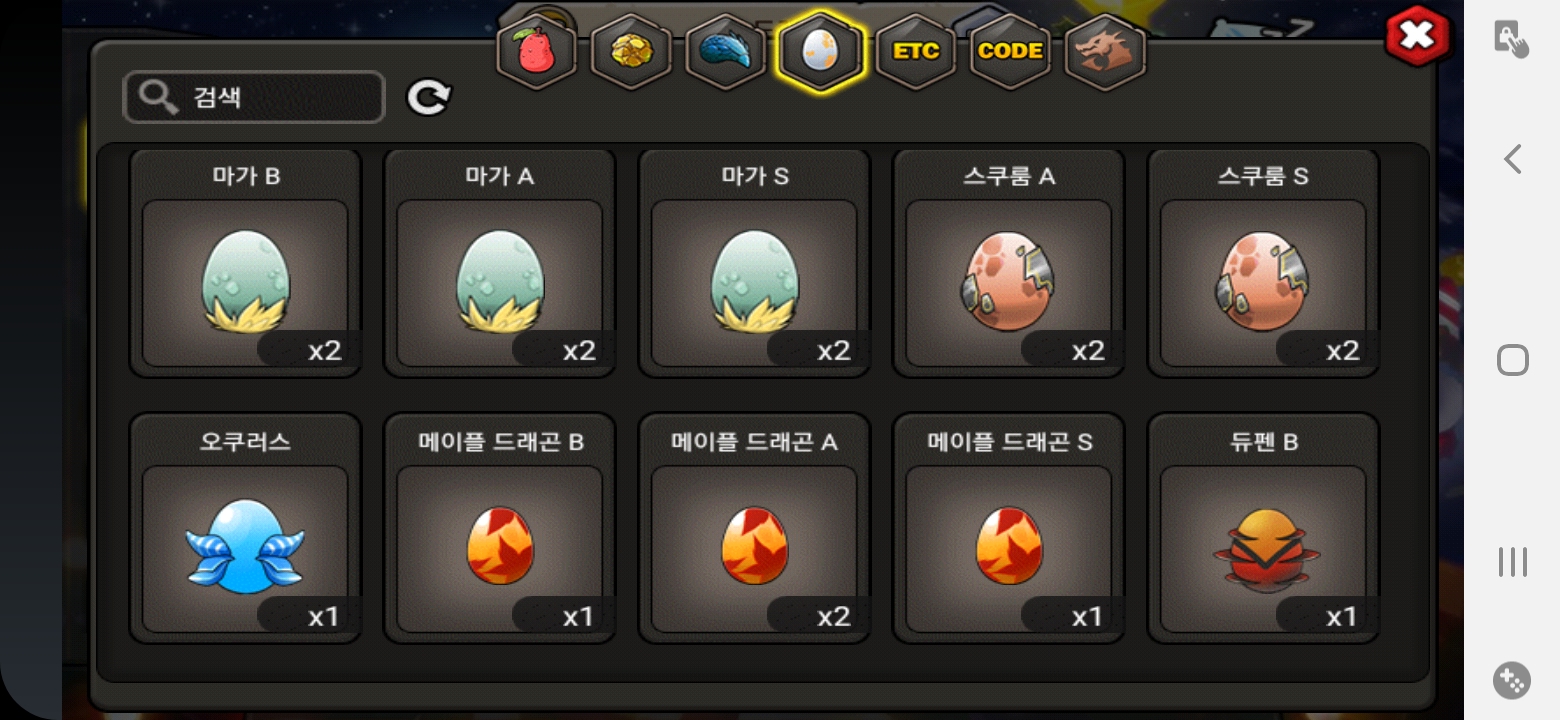Select the 마가 B egg
The width and height of the screenshot is (1560, 720).
point(245,263)
